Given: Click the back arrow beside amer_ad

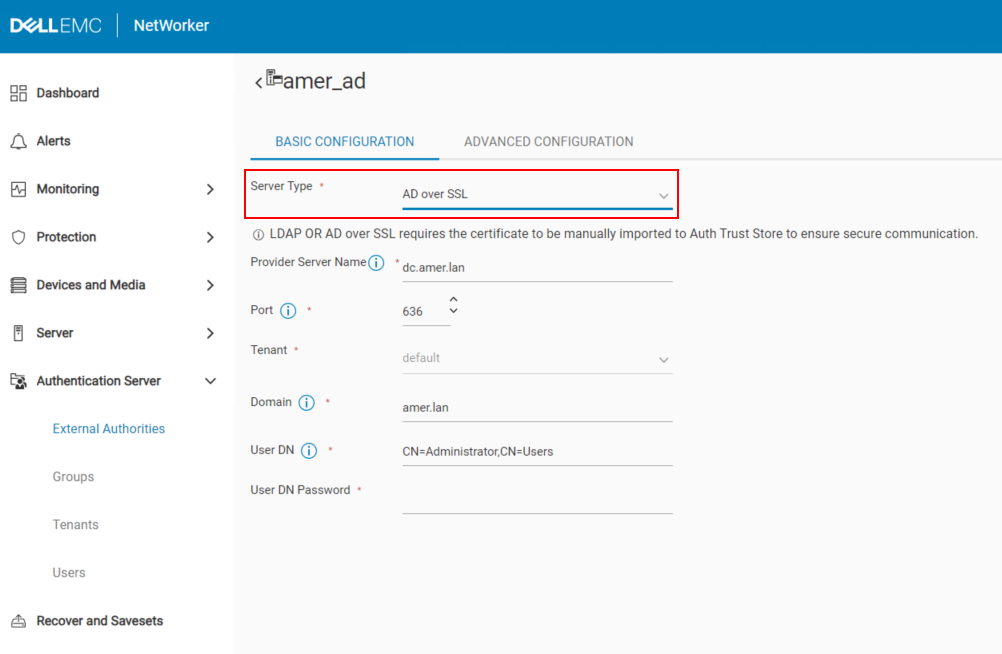Looking at the screenshot, I should tap(258, 83).
